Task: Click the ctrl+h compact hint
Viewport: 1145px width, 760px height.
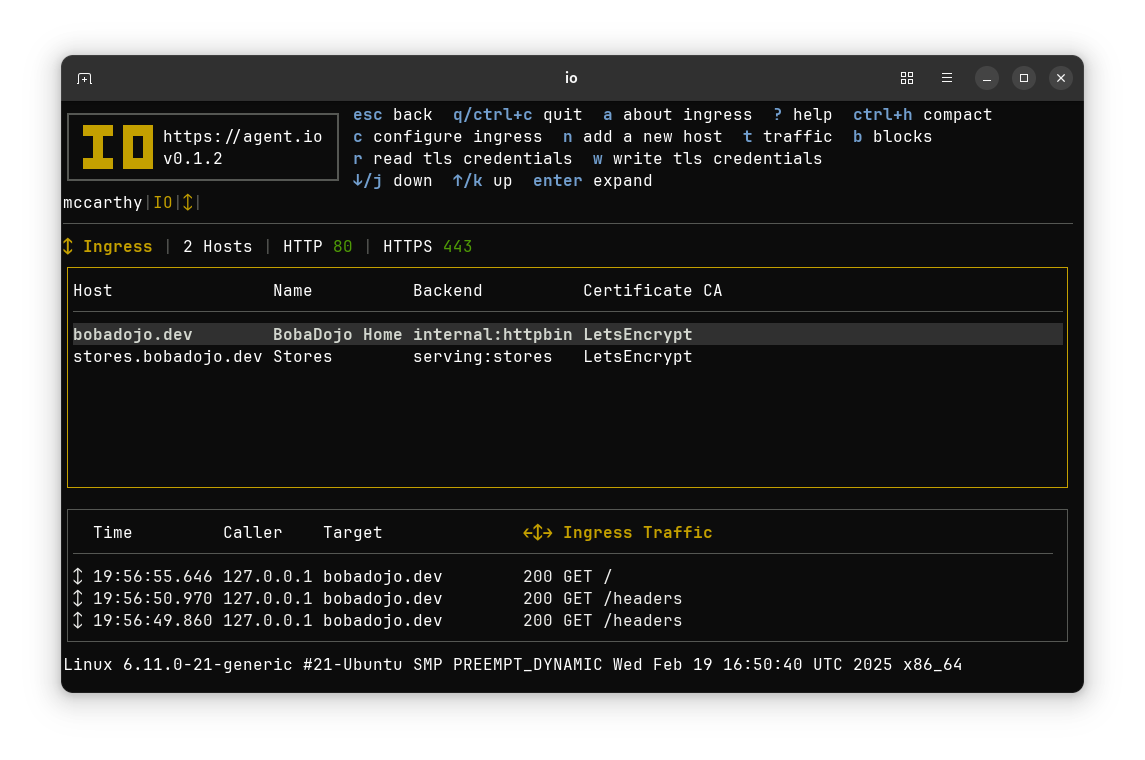Action: pos(922,115)
